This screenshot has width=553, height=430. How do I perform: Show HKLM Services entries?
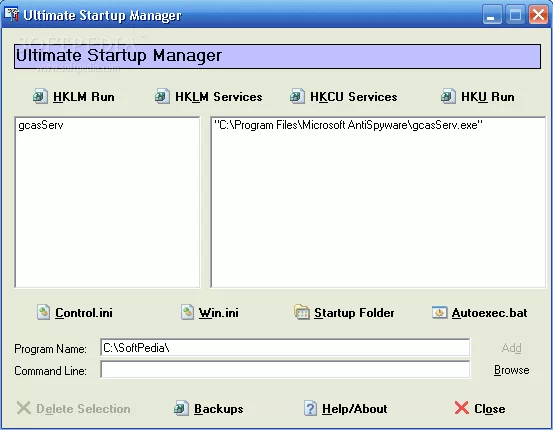pyautogui.click(x=219, y=97)
